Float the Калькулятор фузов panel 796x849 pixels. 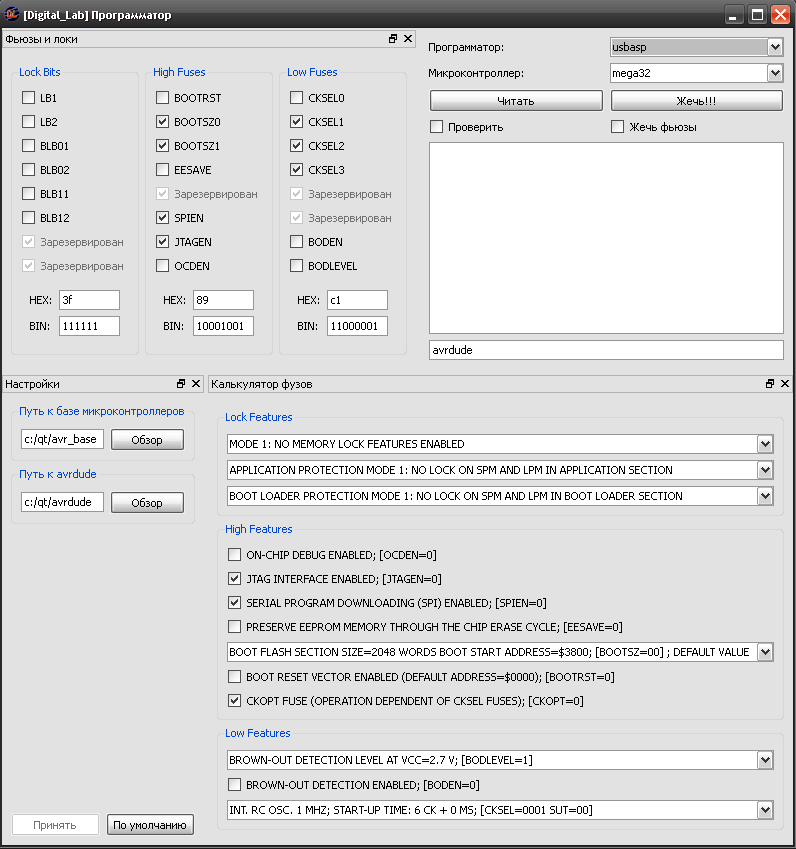[770, 384]
